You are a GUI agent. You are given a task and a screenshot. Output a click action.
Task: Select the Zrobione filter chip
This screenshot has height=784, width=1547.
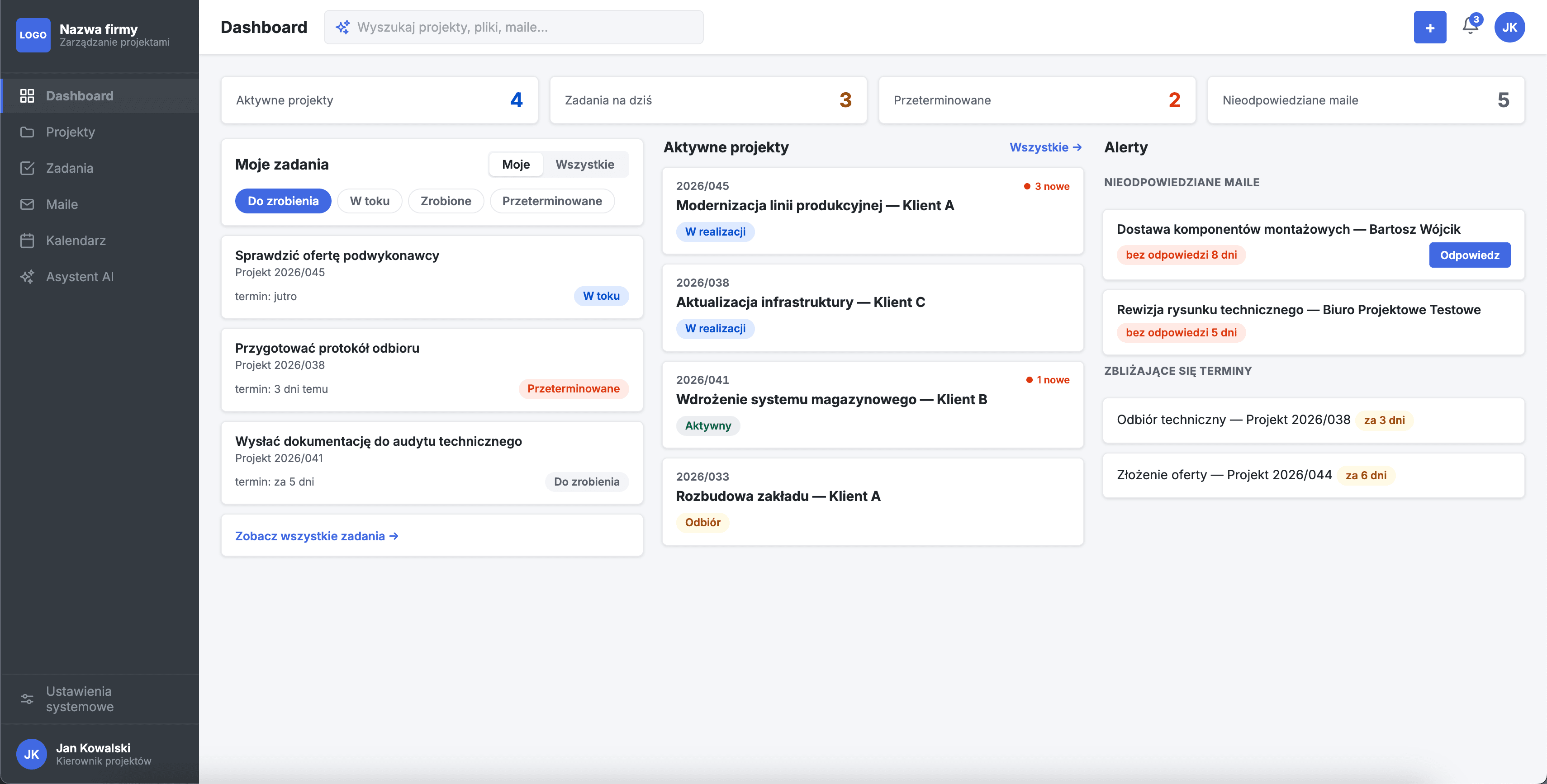tap(446, 201)
